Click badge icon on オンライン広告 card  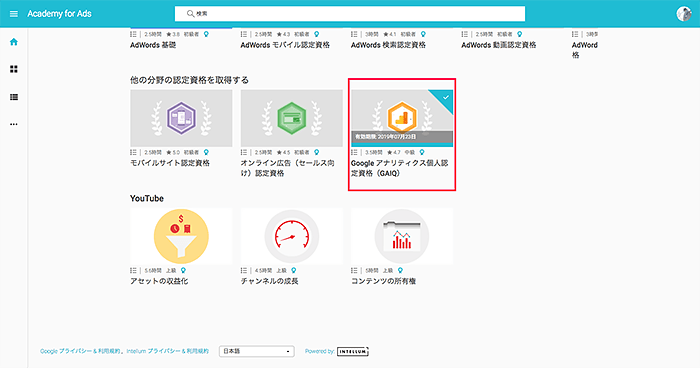click(317, 152)
